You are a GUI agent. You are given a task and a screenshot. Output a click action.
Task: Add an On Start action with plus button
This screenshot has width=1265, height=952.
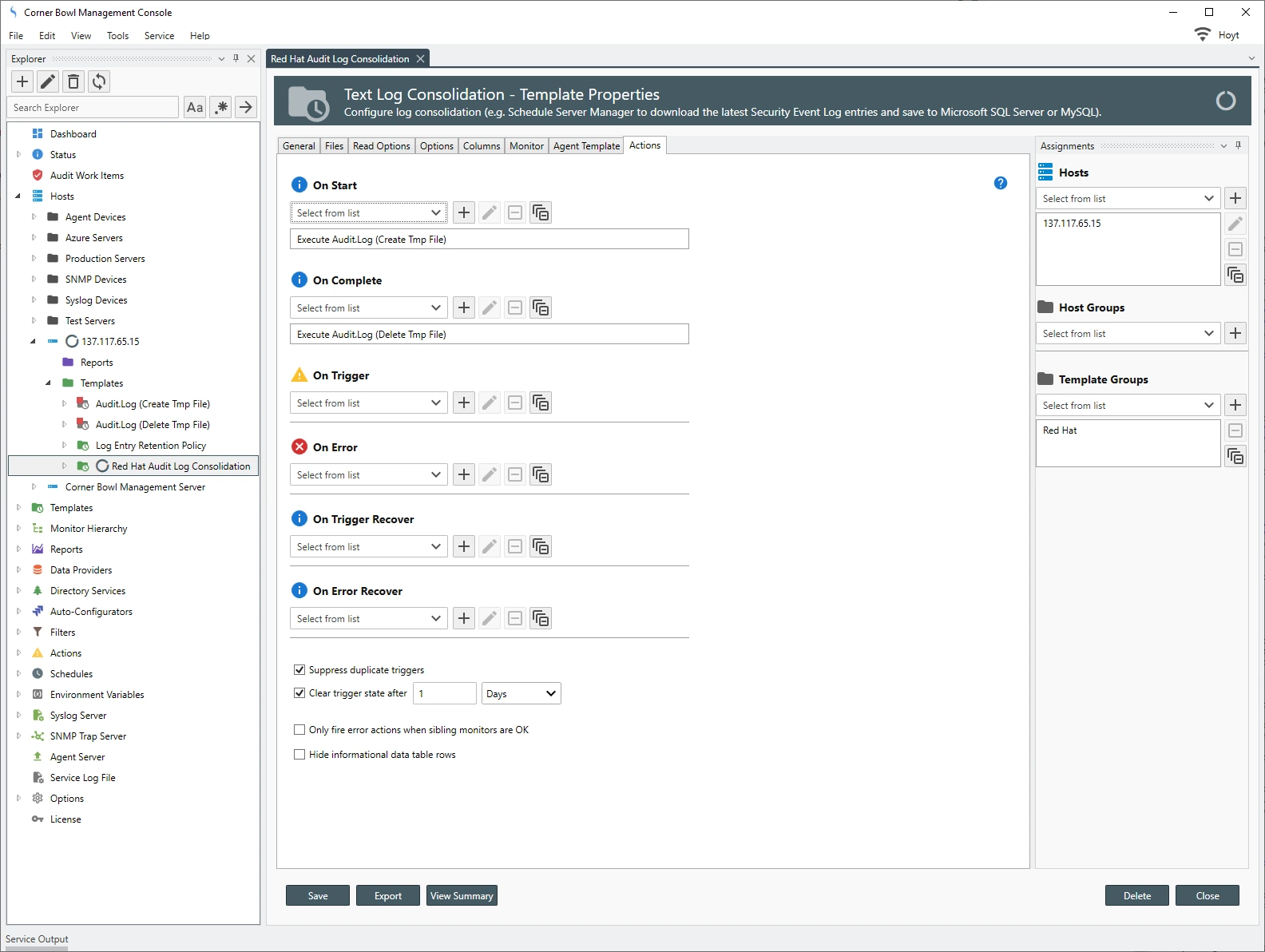(464, 213)
